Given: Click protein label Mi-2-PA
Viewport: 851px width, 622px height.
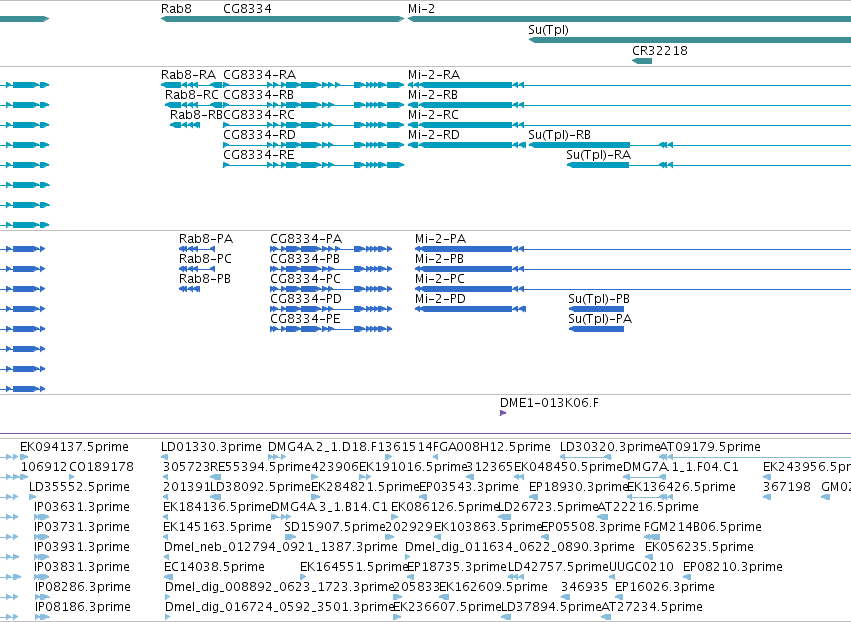Looking at the screenshot, I should [441, 239].
